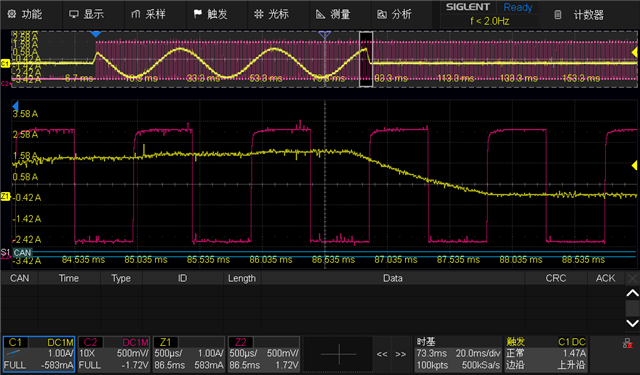Image resolution: width=640 pixels, height=375 pixels.
Task: Click the SIGLENT logo
Action: tap(468, 7)
